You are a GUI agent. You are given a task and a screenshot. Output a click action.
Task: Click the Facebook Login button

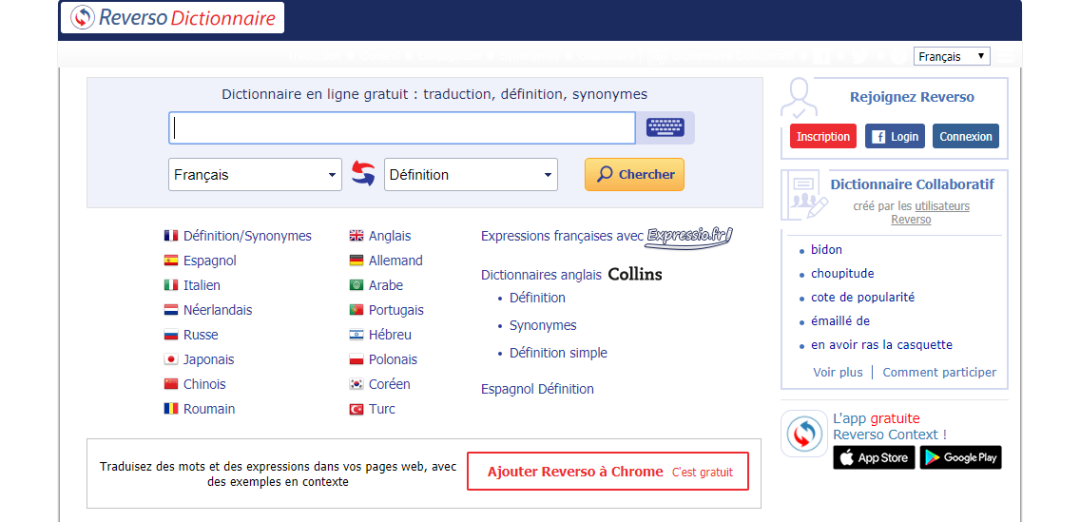click(895, 136)
